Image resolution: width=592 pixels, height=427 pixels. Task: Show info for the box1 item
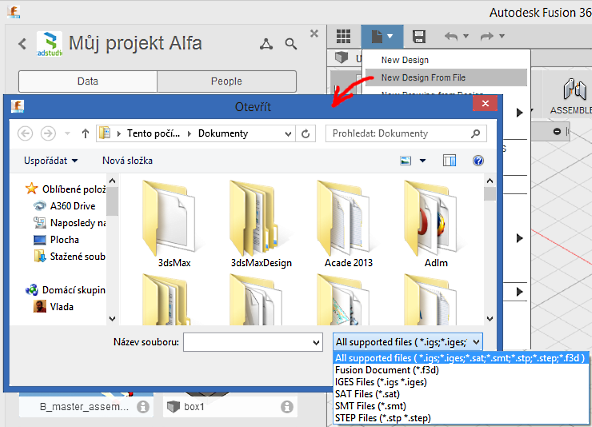coord(287,407)
